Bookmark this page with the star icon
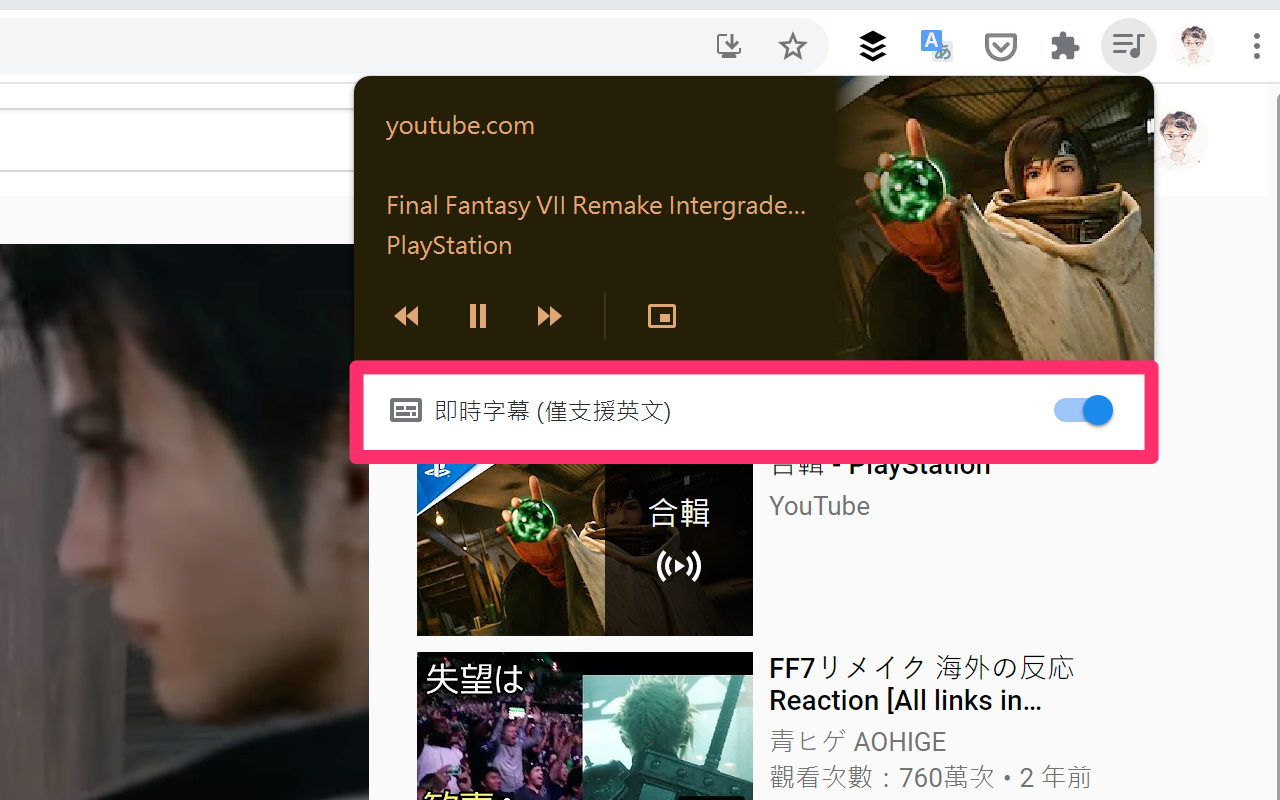The width and height of the screenshot is (1280, 800). coord(793,46)
